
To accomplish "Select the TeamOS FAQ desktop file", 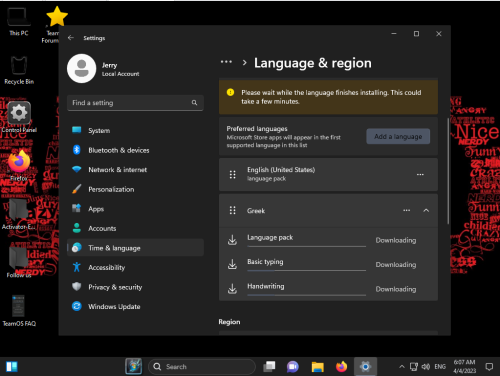I will [19, 311].
